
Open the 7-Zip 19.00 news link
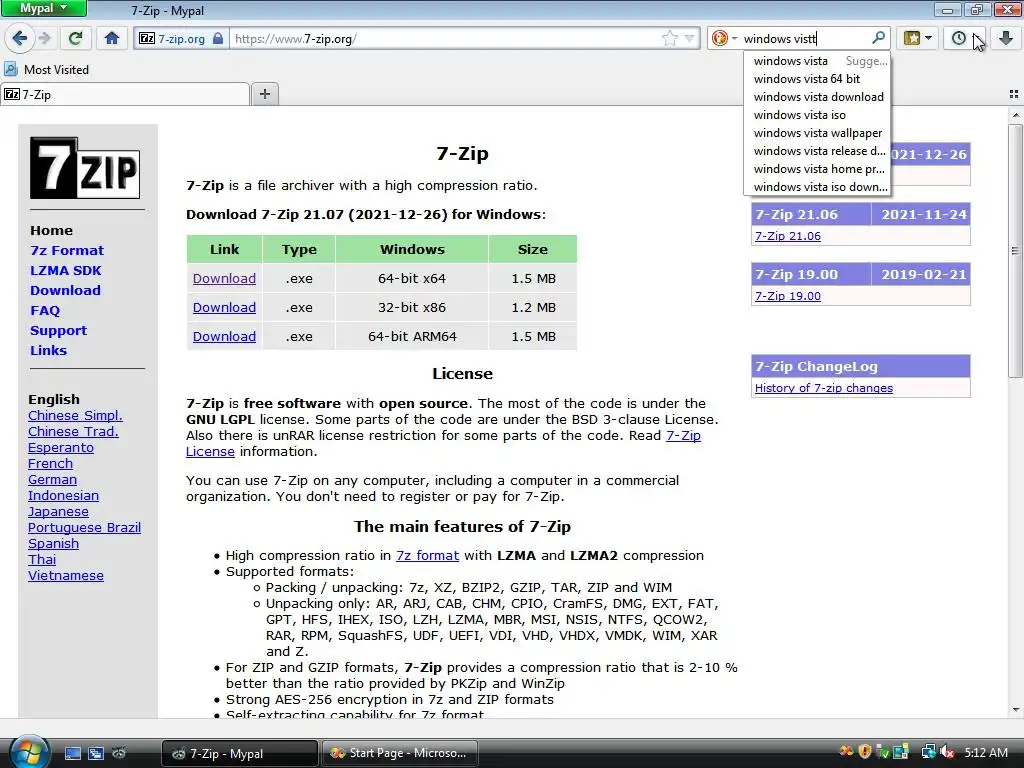788,296
